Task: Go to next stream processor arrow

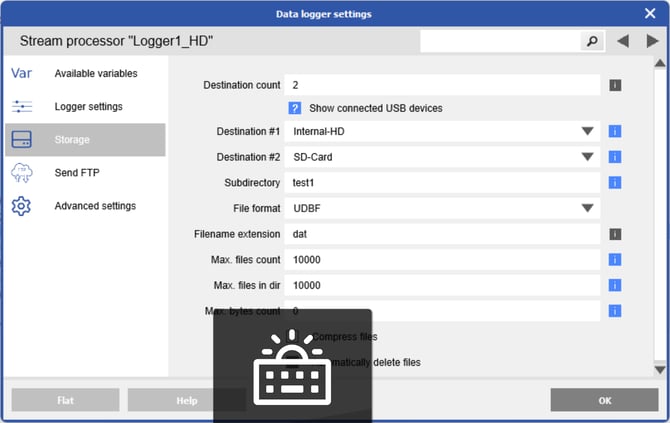Action: 652,41
